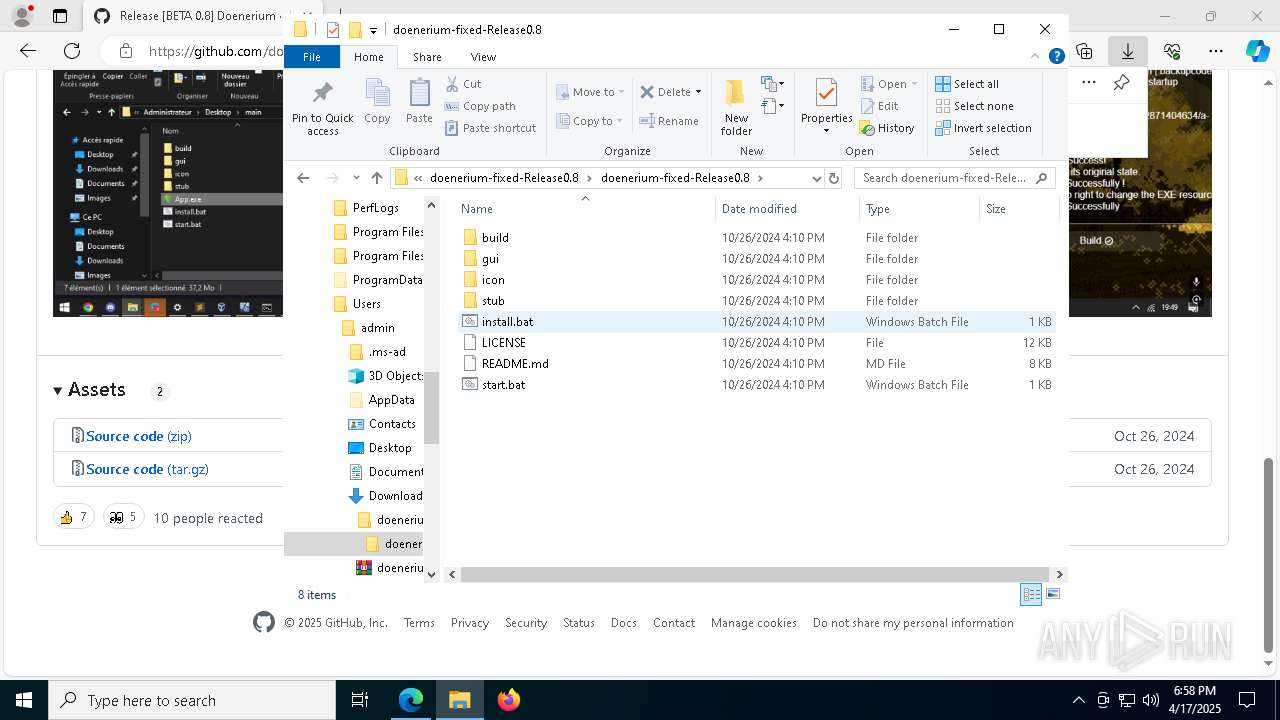Switch to the Home ribbon tab
The height and width of the screenshot is (720, 1280).
368,57
